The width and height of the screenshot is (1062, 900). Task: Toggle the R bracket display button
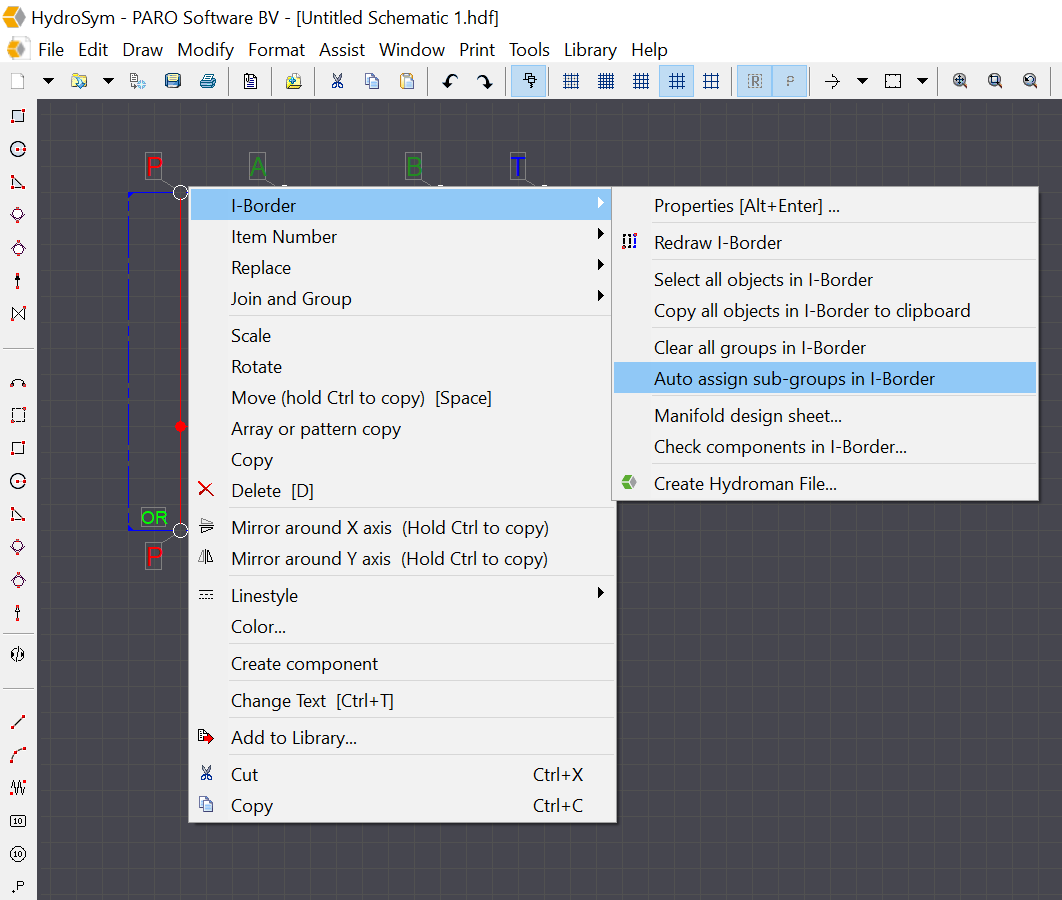tap(755, 81)
